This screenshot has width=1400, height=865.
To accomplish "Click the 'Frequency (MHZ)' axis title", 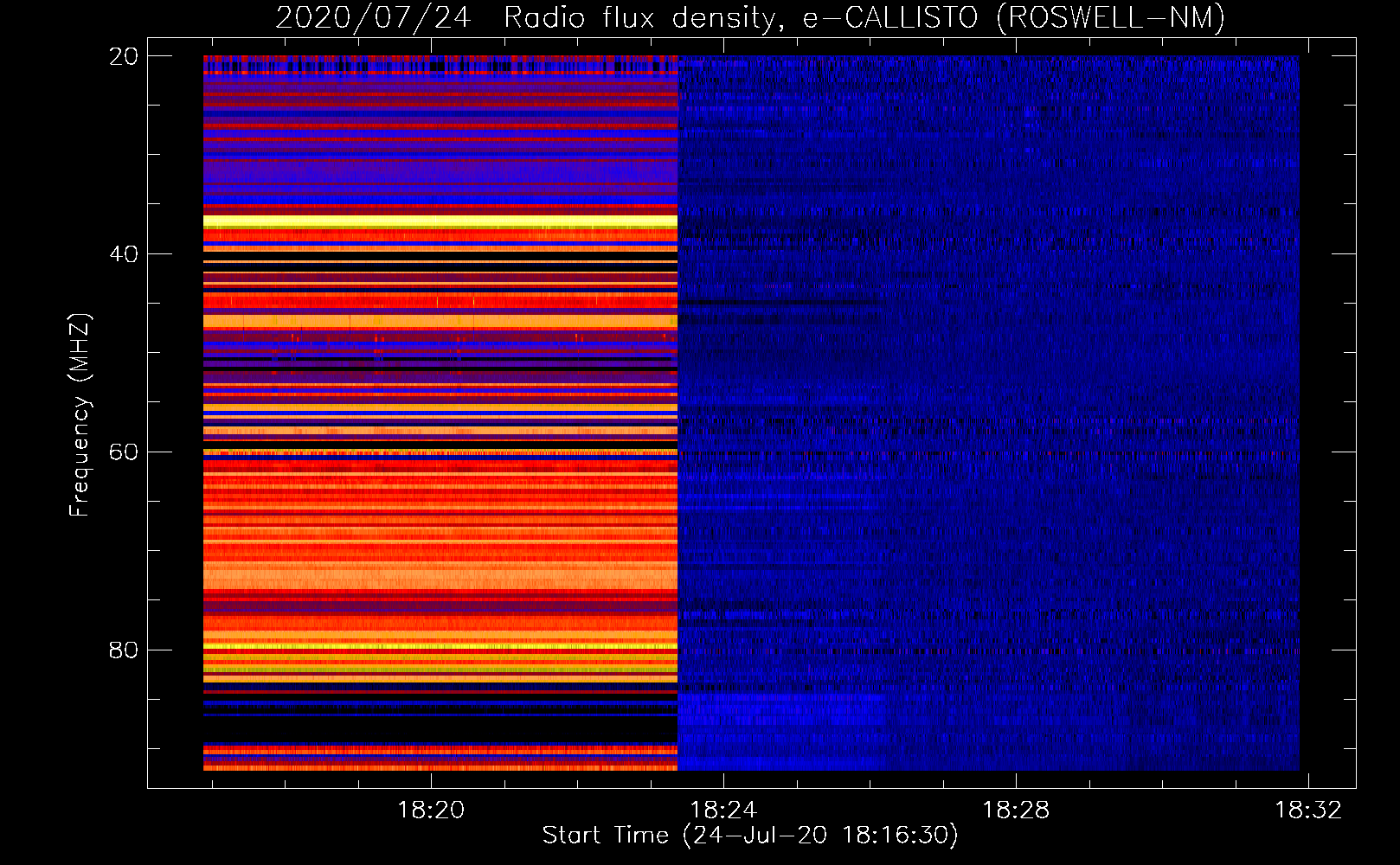I will pyautogui.click(x=80, y=415).
